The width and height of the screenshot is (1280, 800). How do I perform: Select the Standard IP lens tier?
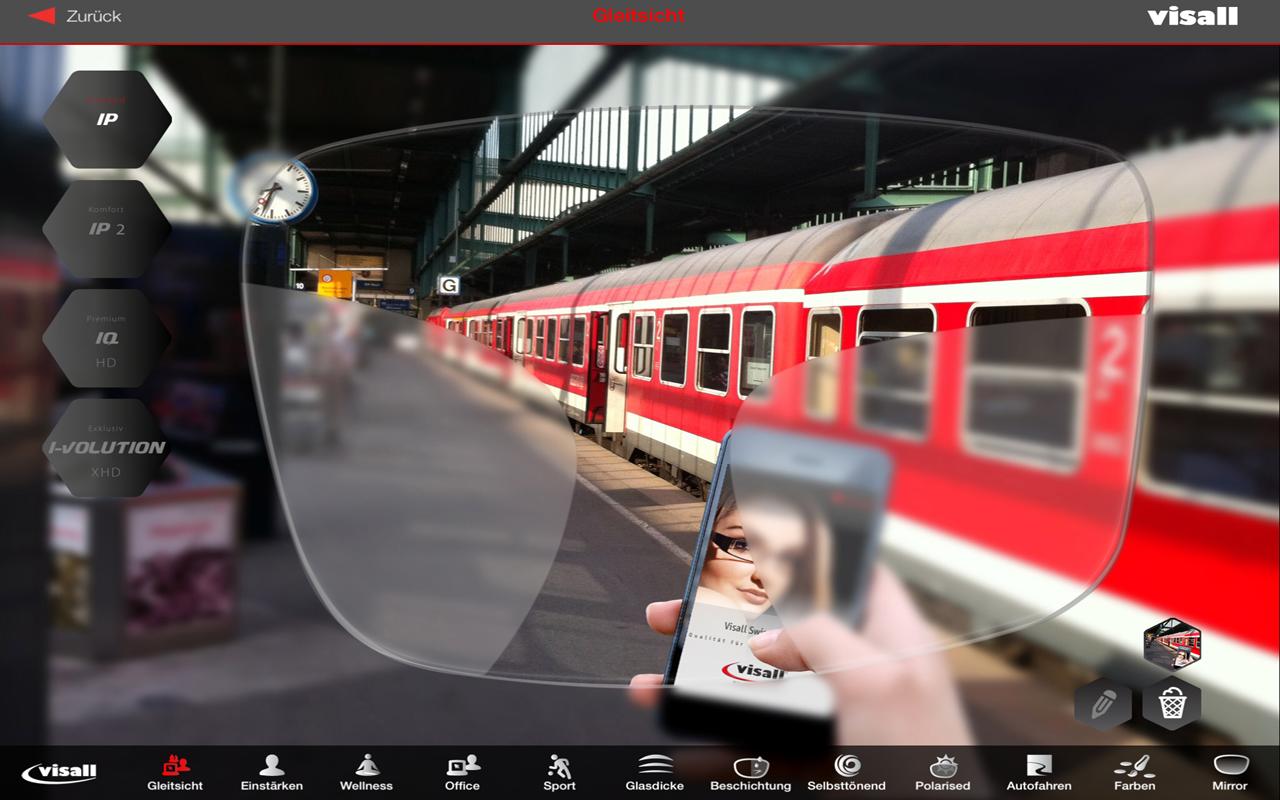tap(106, 120)
